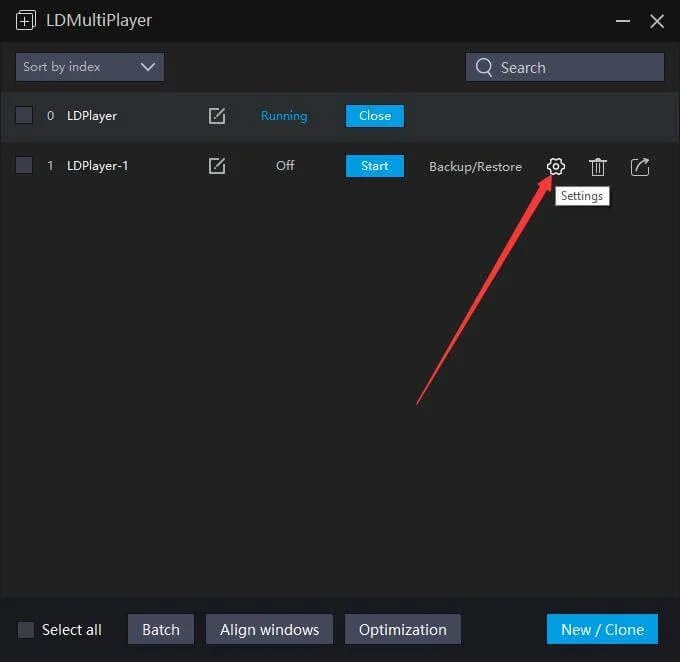The width and height of the screenshot is (680, 662).
Task: Click Align windows button
Action: coord(269,629)
